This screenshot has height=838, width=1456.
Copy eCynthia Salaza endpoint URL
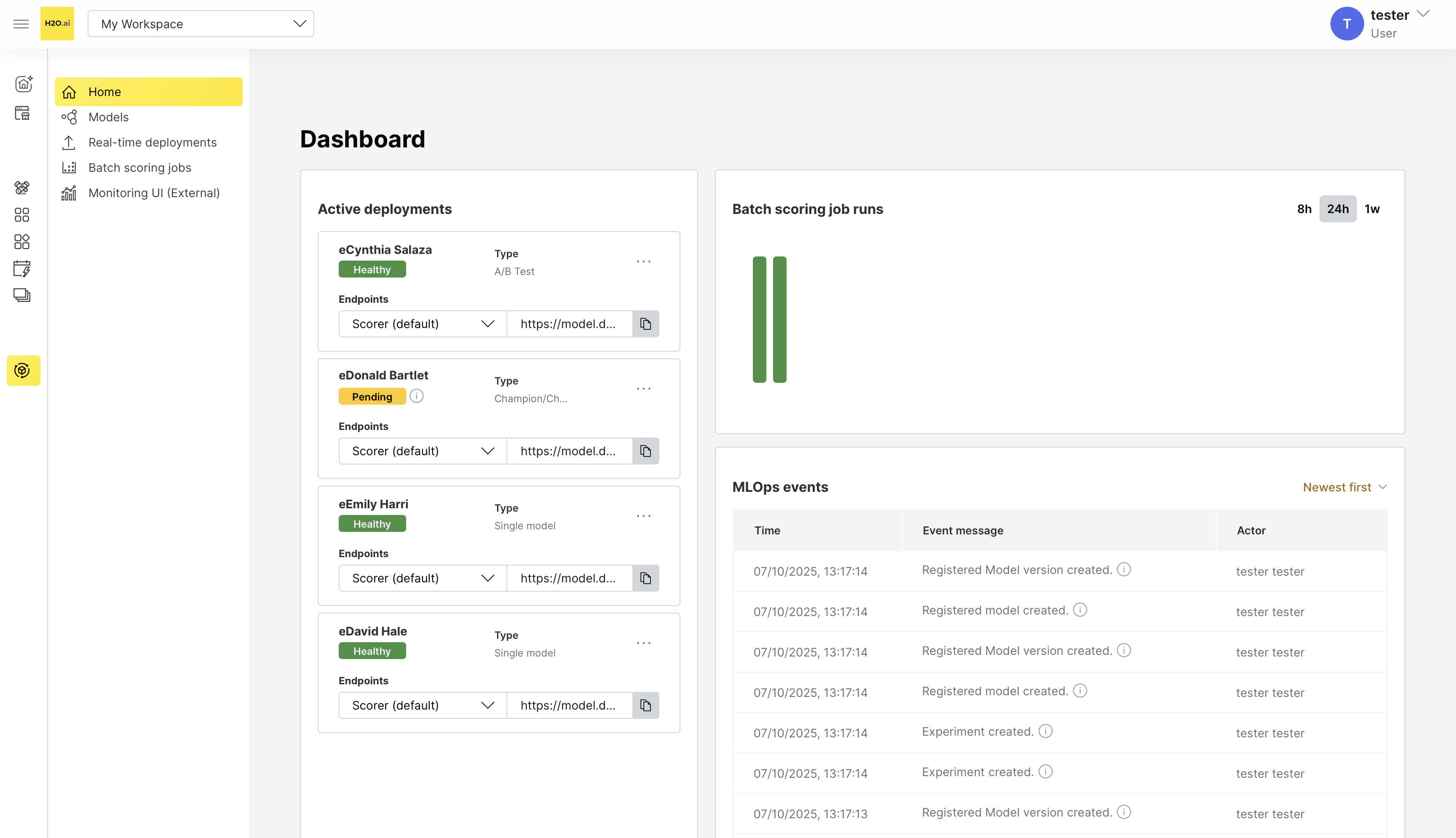[x=645, y=324]
